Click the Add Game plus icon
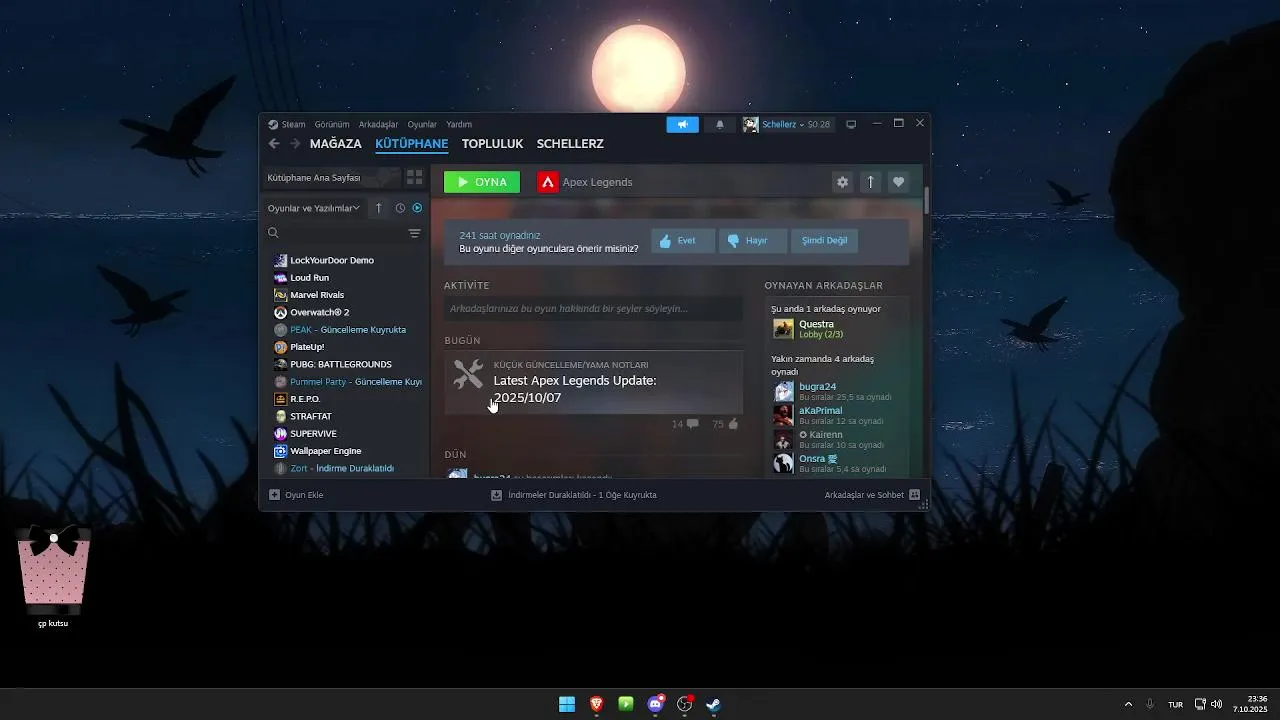Viewport: 1280px width, 720px height. click(x=274, y=495)
